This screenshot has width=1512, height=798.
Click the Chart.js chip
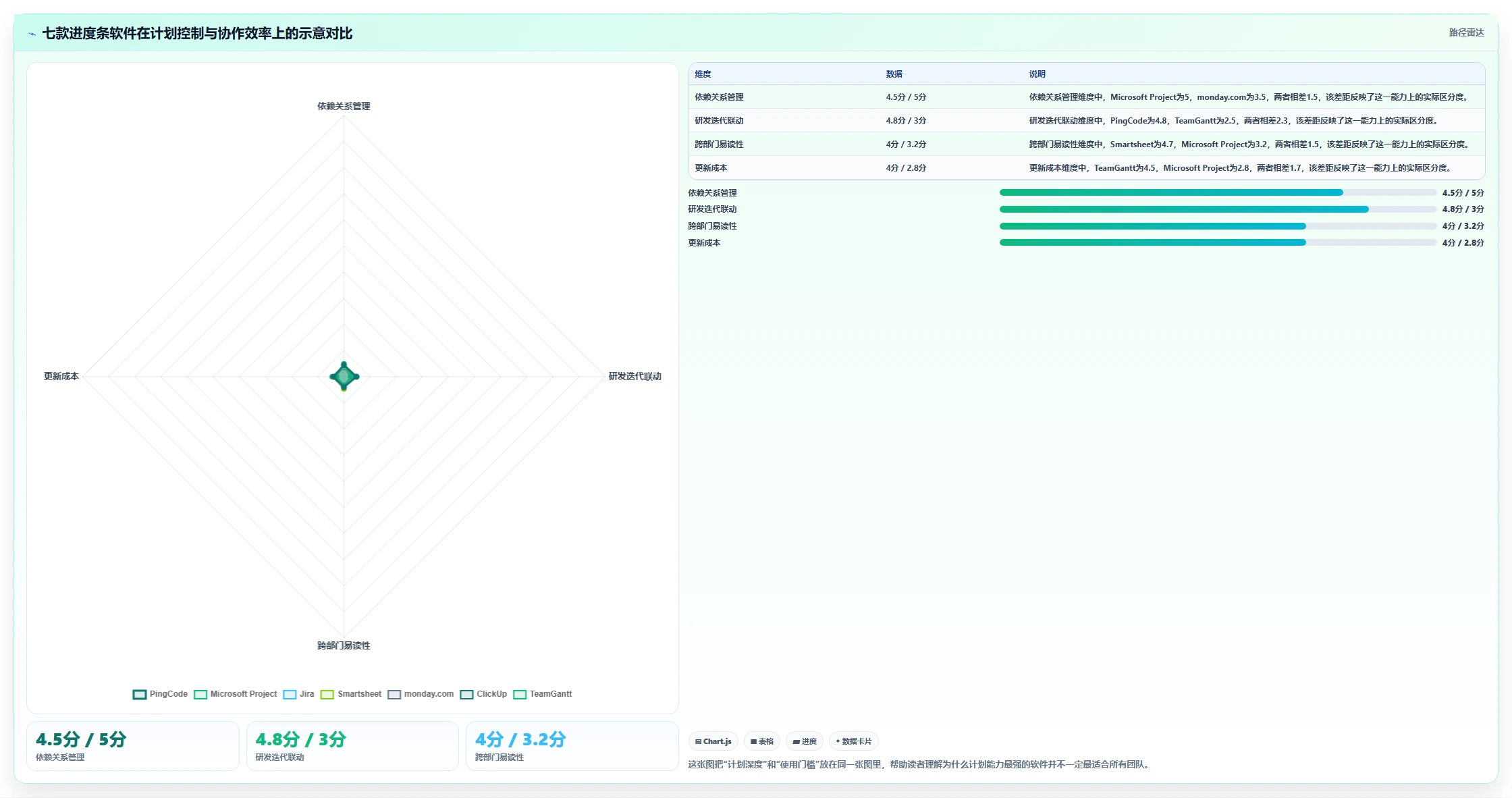(x=713, y=741)
